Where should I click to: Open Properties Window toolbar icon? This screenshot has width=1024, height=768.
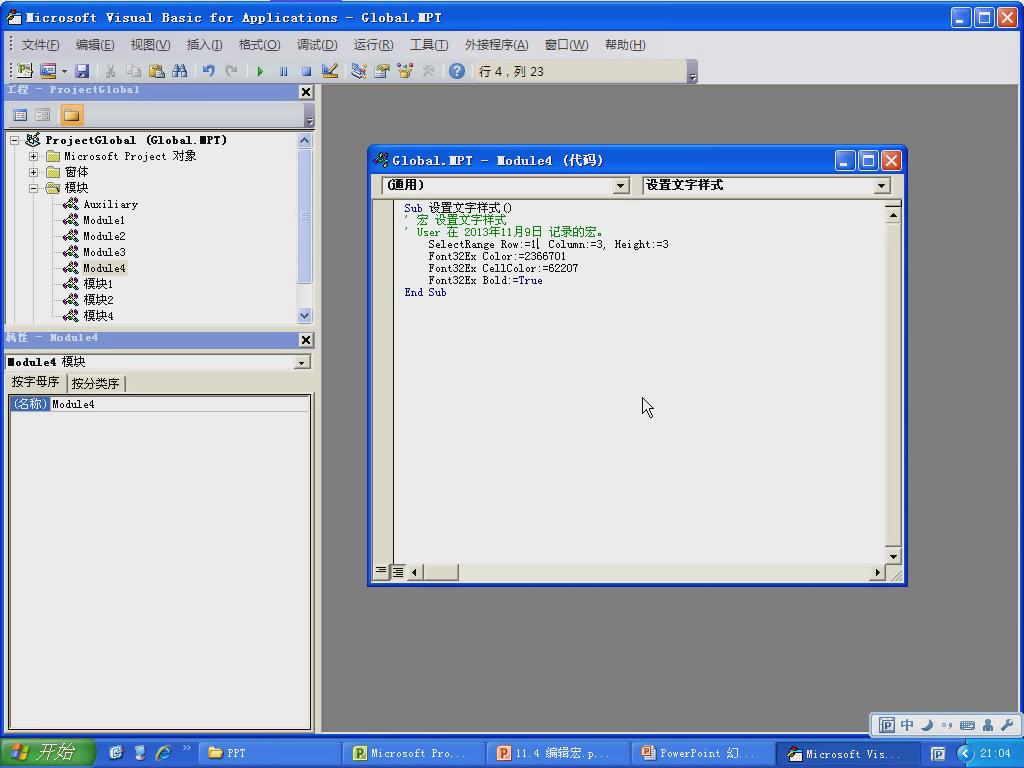click(x=381, y=71)
